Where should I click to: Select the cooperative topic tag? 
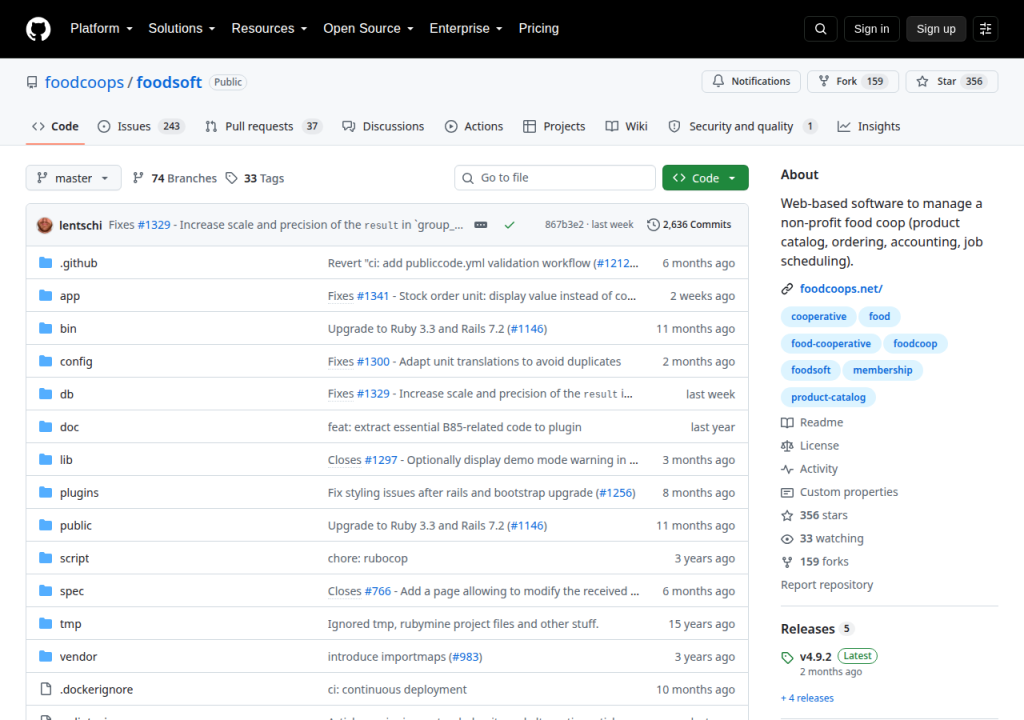818,317
